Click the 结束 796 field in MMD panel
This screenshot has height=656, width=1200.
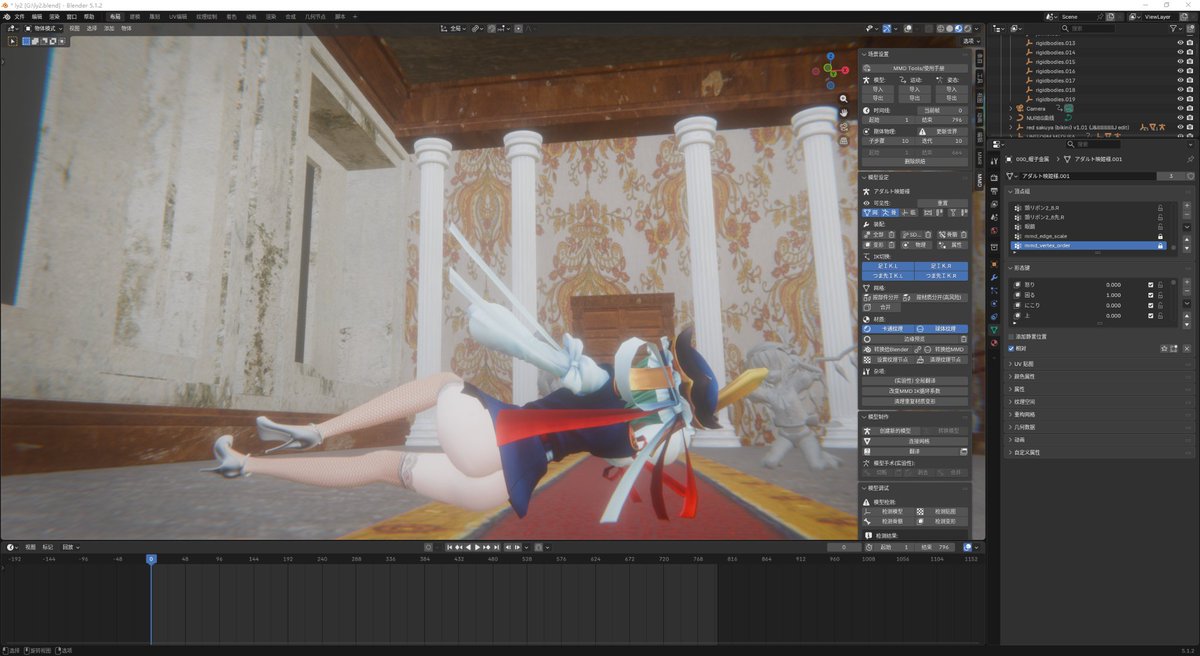point(943,119)
